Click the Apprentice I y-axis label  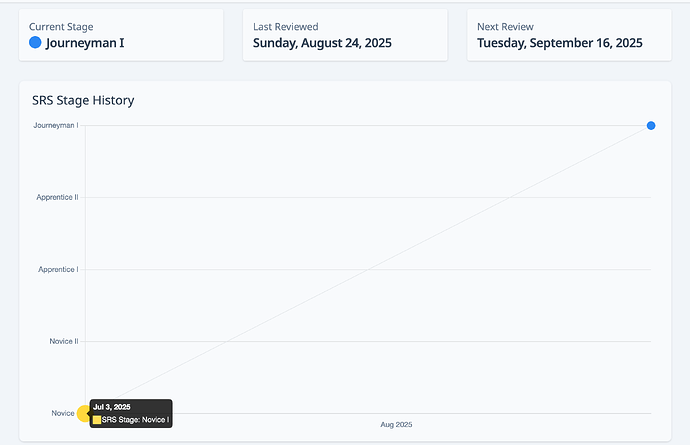click(x=58, y=269)
